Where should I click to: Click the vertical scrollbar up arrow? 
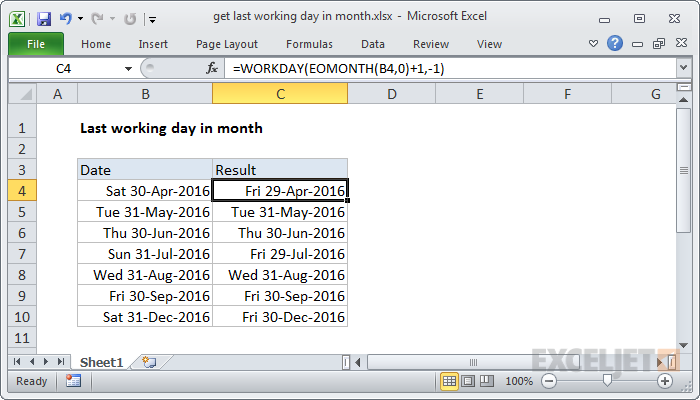point(683,100)
